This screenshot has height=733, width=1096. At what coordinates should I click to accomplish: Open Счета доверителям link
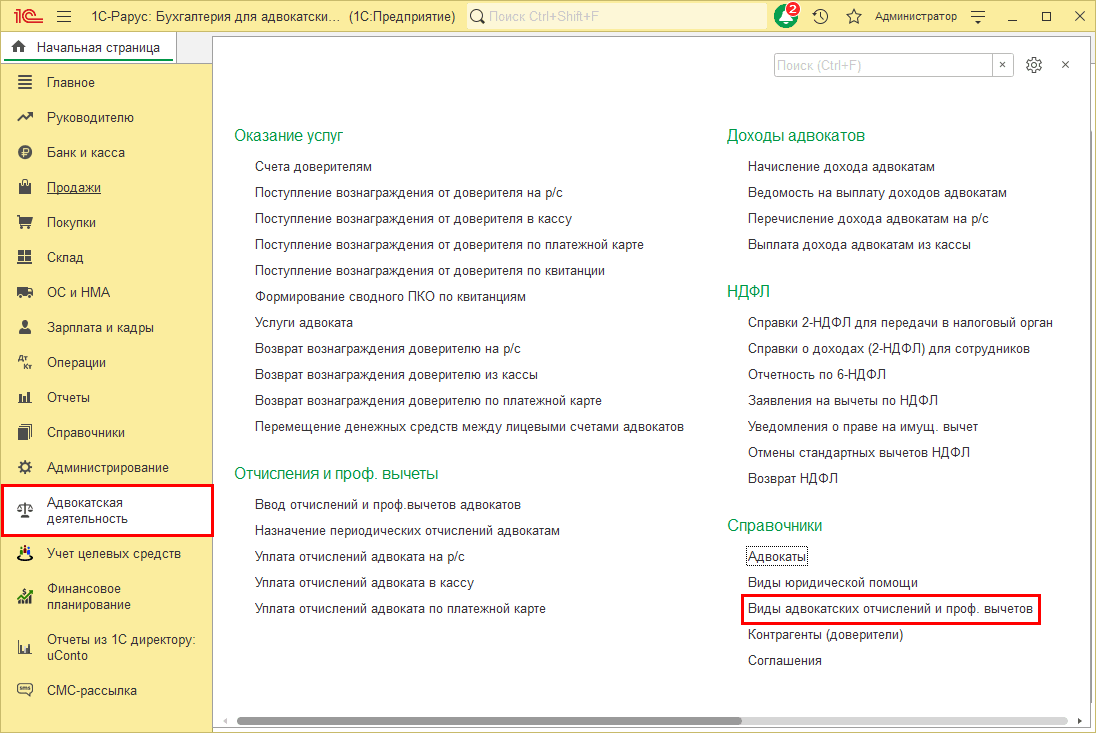(x=313, y=167)
